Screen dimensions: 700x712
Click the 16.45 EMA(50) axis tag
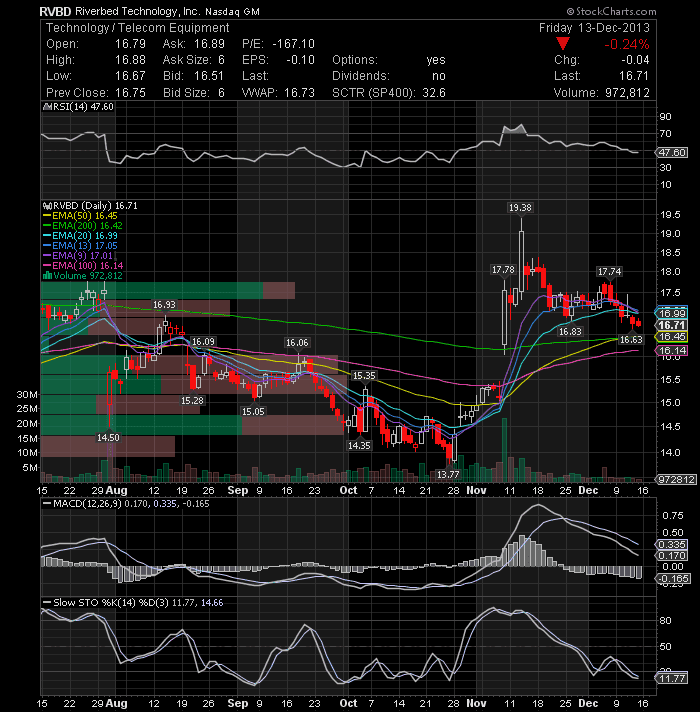pos(671,336)
